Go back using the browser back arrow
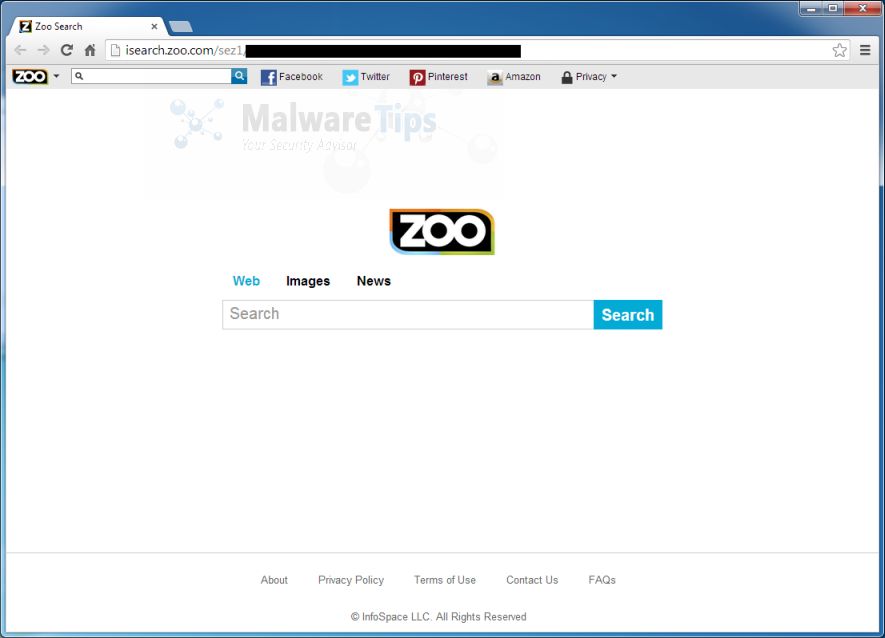 click(20, 50)
